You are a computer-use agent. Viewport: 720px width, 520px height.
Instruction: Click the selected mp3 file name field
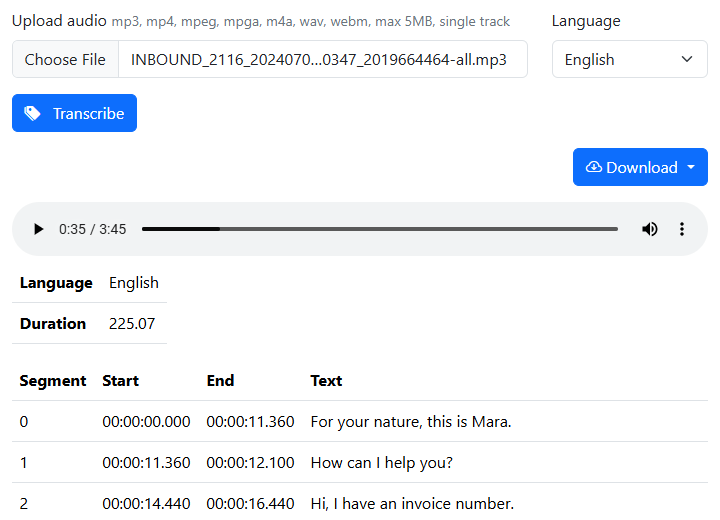(323, 59)
